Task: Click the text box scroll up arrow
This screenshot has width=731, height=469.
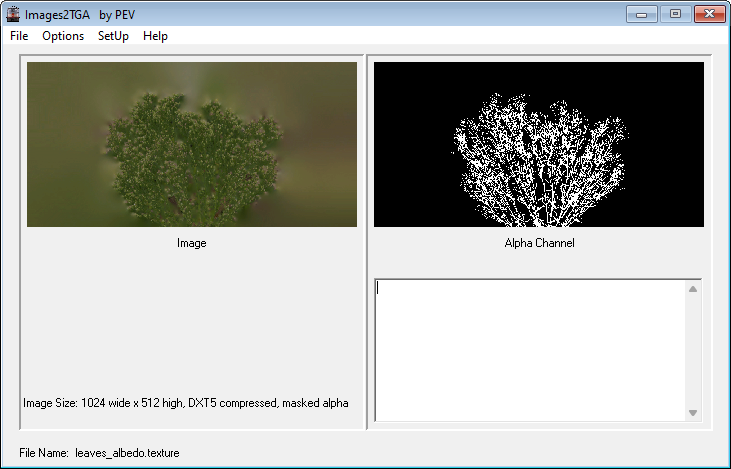Action: tap(693, 289)
